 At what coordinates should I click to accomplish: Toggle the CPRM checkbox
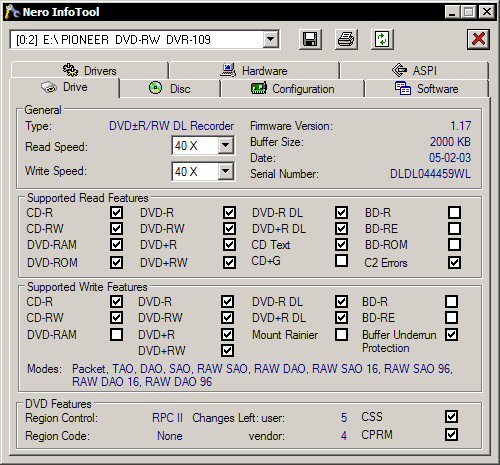(451, 434)
